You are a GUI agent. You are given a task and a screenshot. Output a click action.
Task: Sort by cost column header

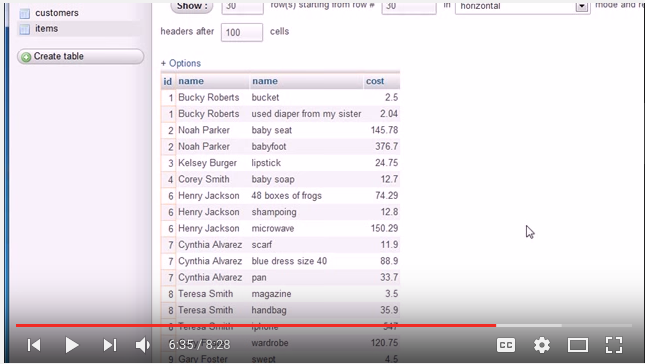(x=375, y=81)
